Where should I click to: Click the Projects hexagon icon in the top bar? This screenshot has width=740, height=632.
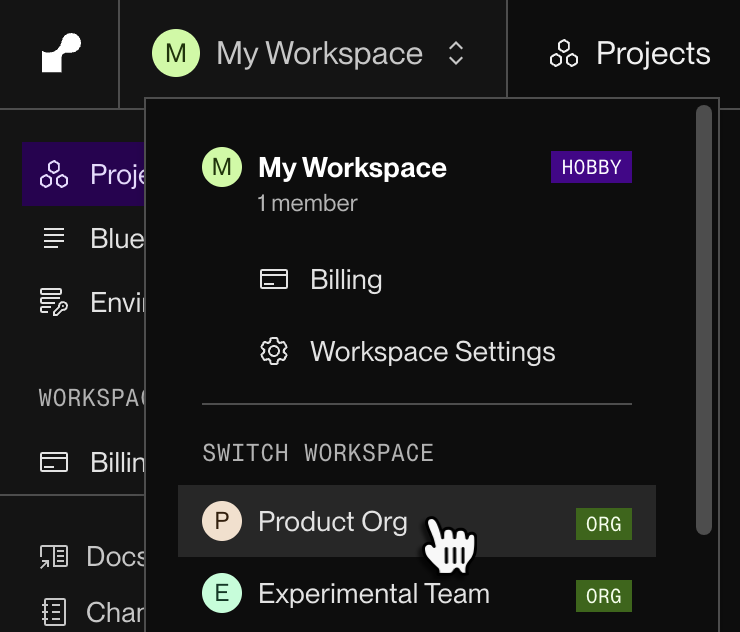[x=563, y=53]
